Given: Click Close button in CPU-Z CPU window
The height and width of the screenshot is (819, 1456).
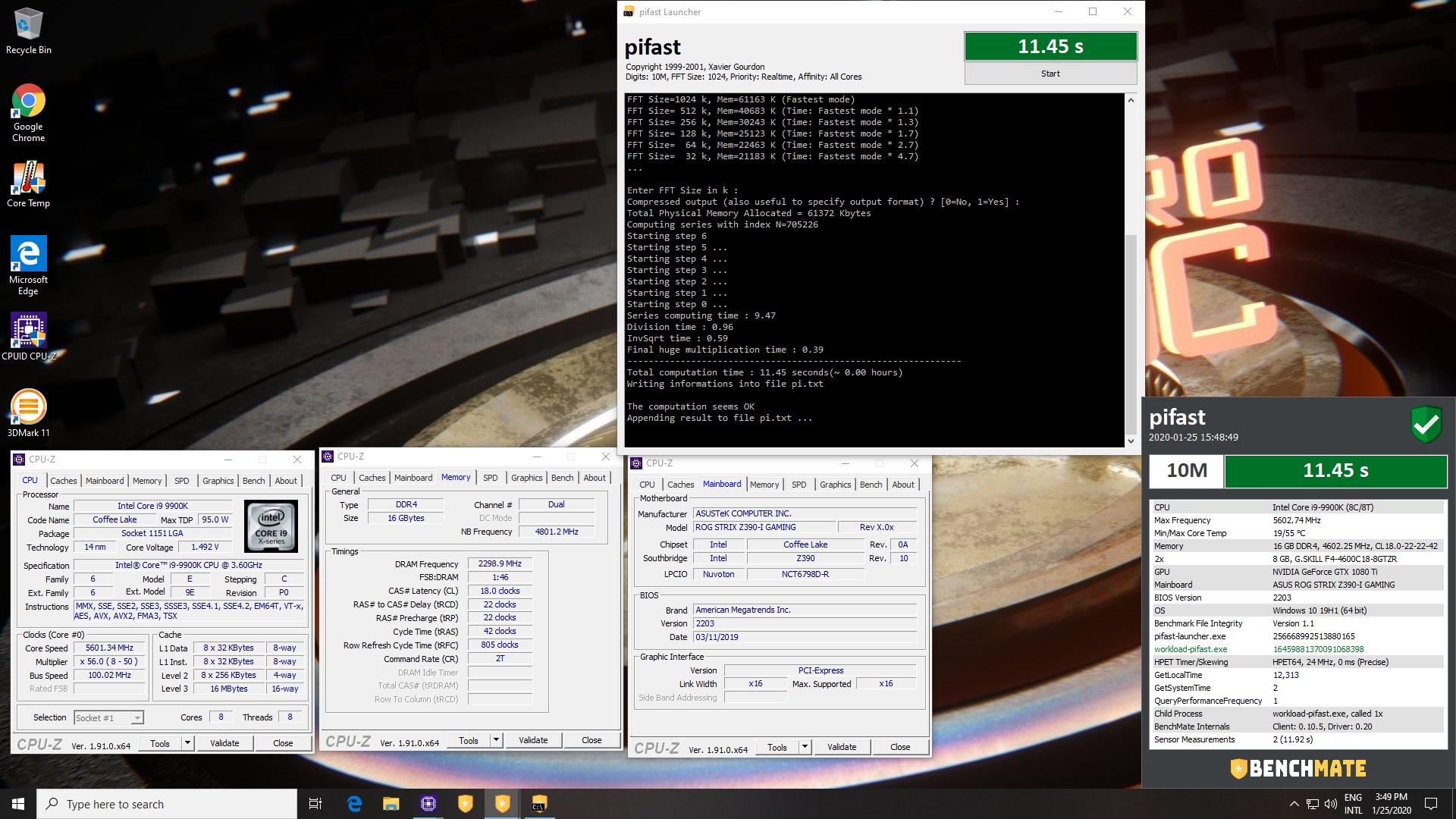Looking at the screenshot, I should coord(283,743).
